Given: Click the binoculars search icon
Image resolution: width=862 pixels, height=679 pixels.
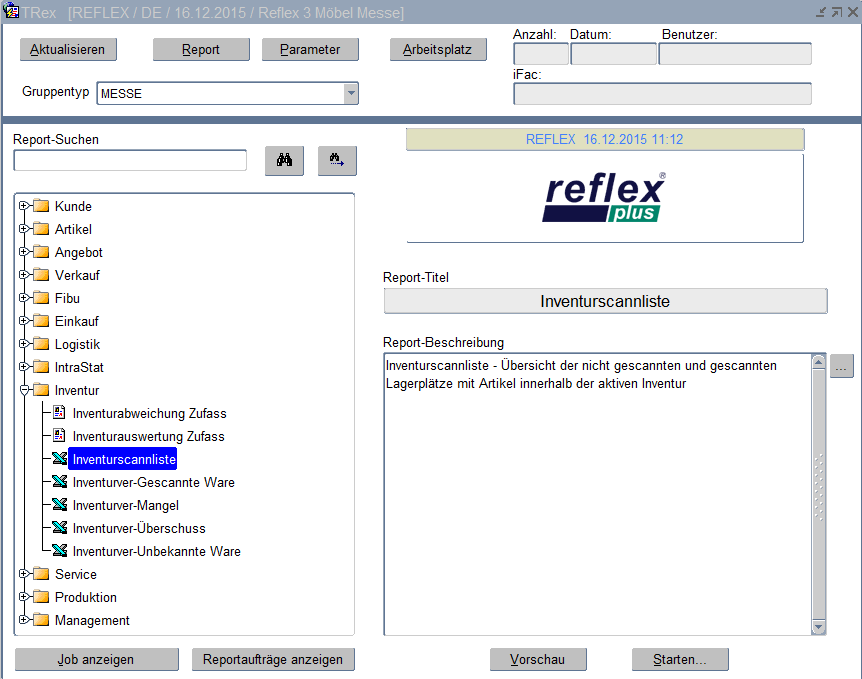Looking at the screenshot, I should (284, 160).
